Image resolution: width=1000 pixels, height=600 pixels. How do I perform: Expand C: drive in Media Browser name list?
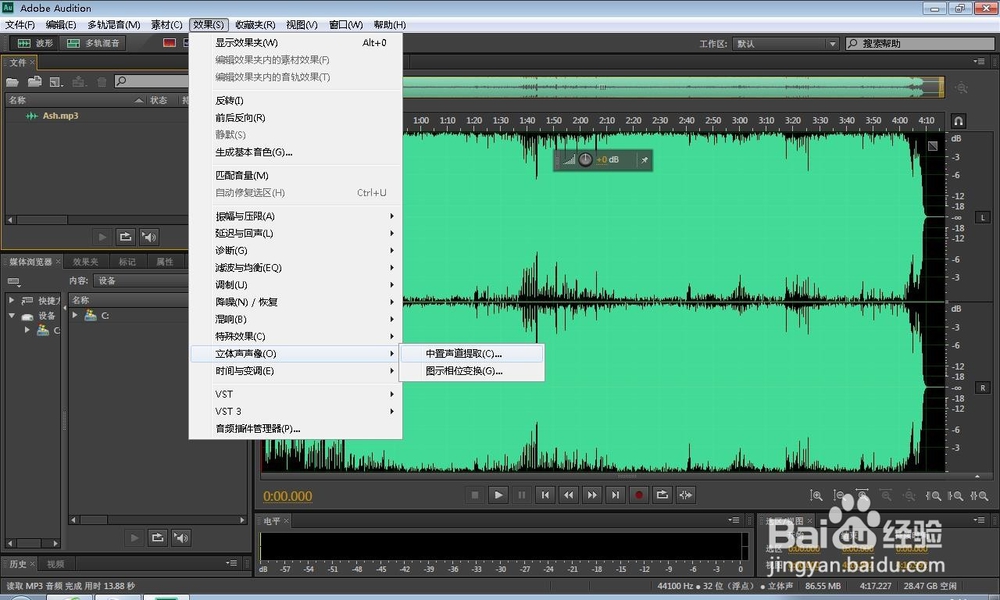click(75, 315)
